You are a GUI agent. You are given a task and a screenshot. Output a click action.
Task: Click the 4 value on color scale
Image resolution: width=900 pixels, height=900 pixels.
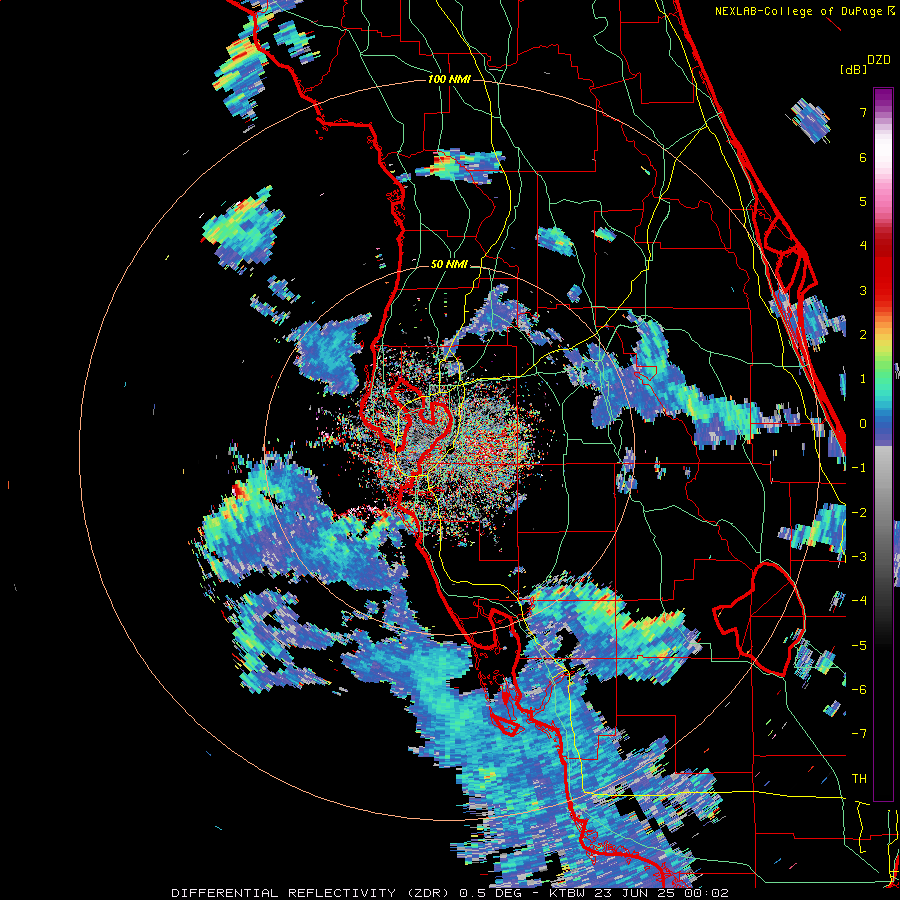pos(863,246)
